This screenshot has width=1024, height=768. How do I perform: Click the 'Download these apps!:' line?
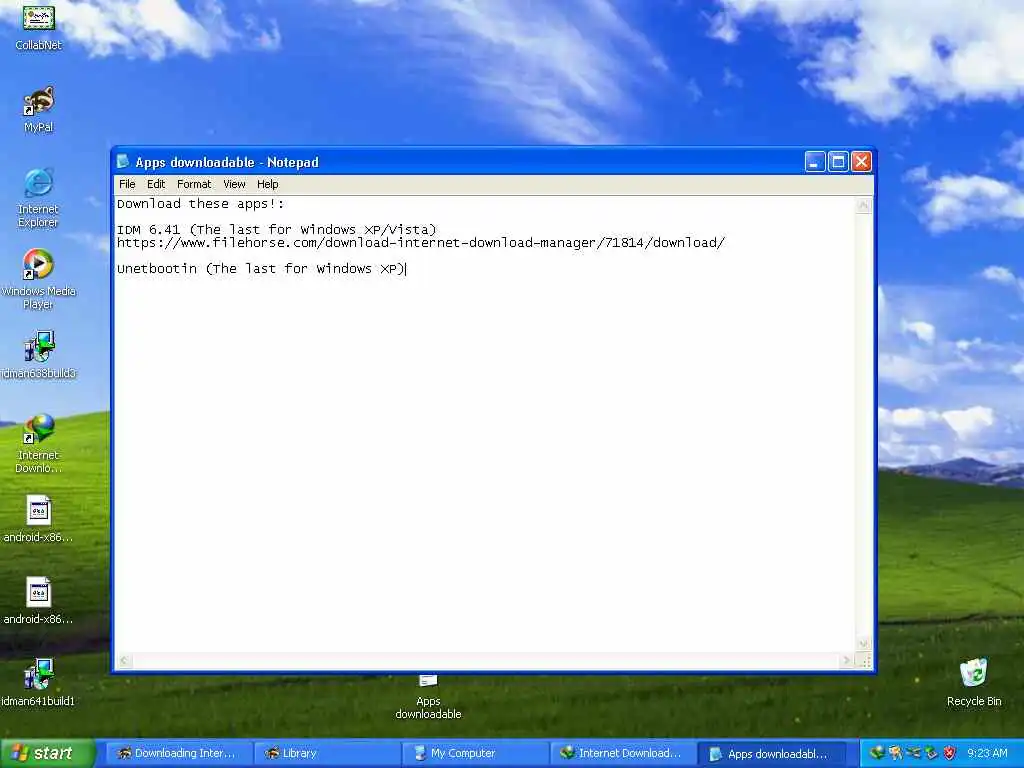point(200,204)
